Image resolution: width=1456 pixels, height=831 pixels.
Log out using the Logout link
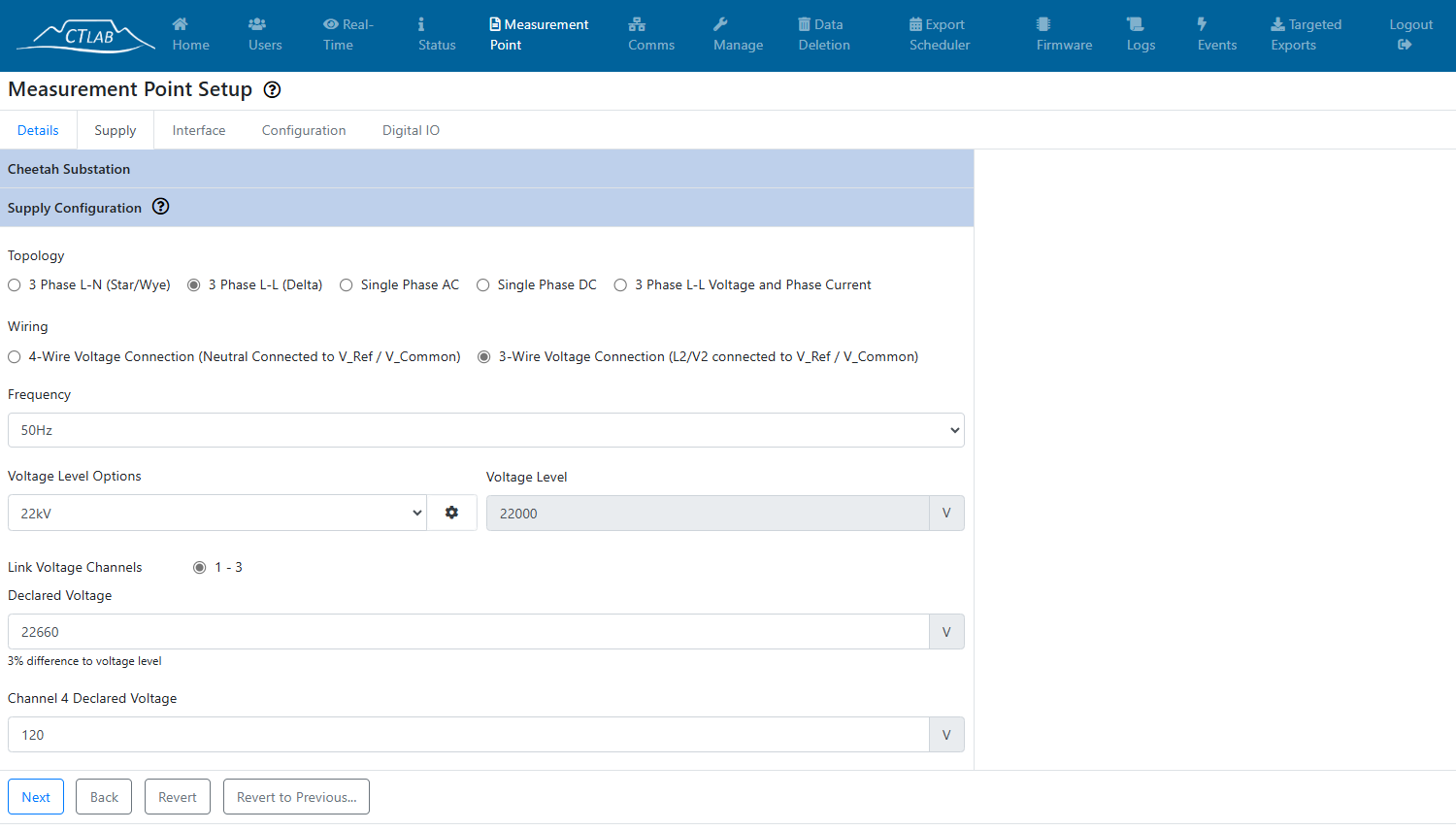click(1410, 35)
